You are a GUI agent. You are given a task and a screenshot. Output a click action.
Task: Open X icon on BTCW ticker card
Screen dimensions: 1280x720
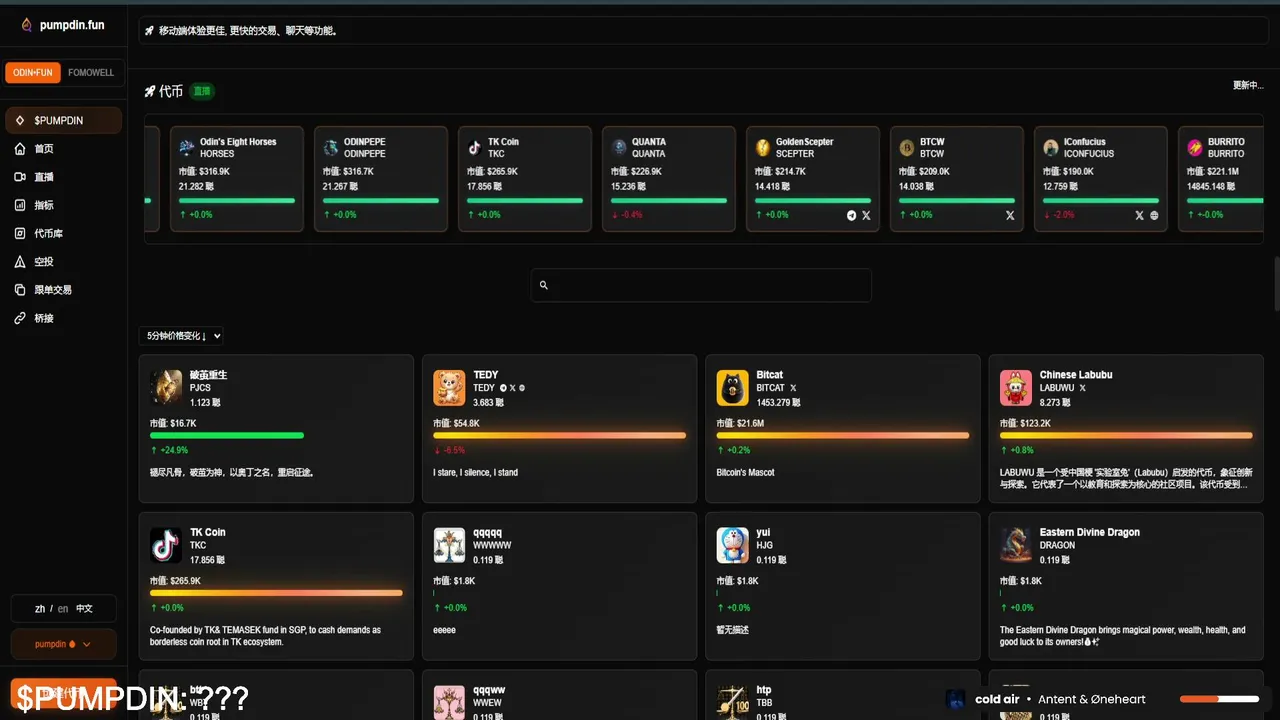click(1010, 215)
